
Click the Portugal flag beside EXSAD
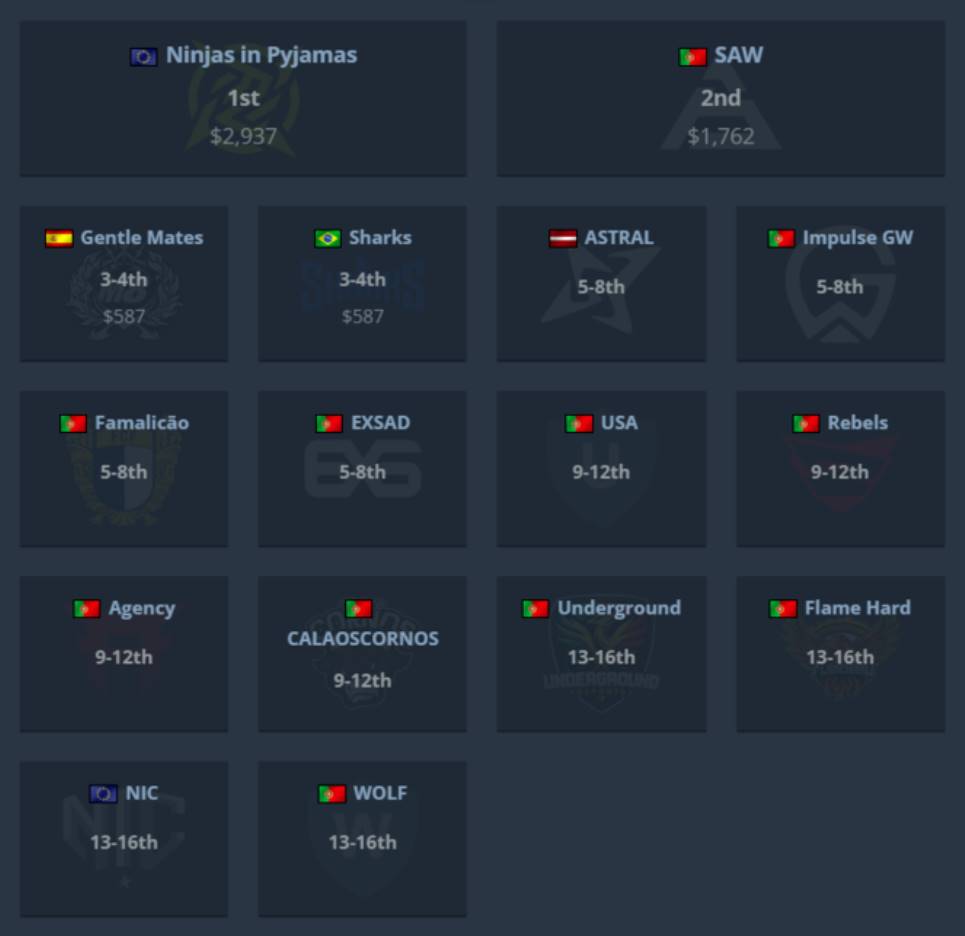tap(329, 423)
